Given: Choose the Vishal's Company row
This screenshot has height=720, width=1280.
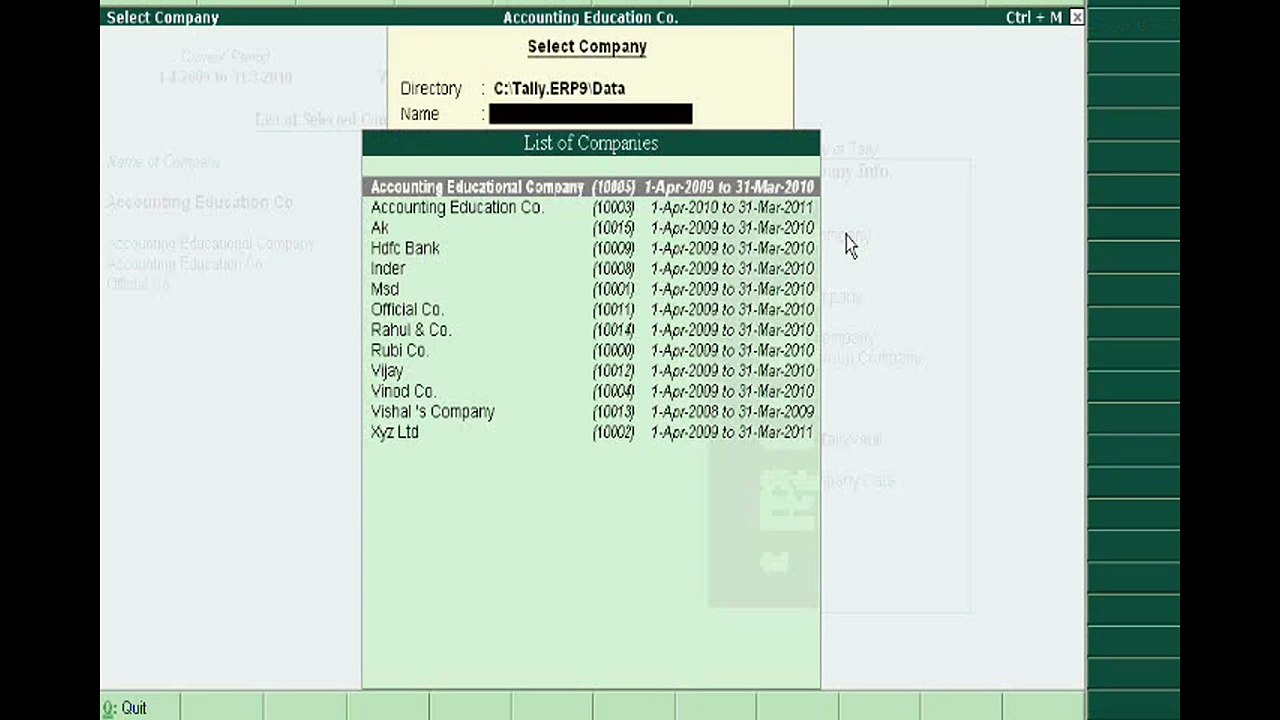Looking at the screenshot, I should [591, 412].
